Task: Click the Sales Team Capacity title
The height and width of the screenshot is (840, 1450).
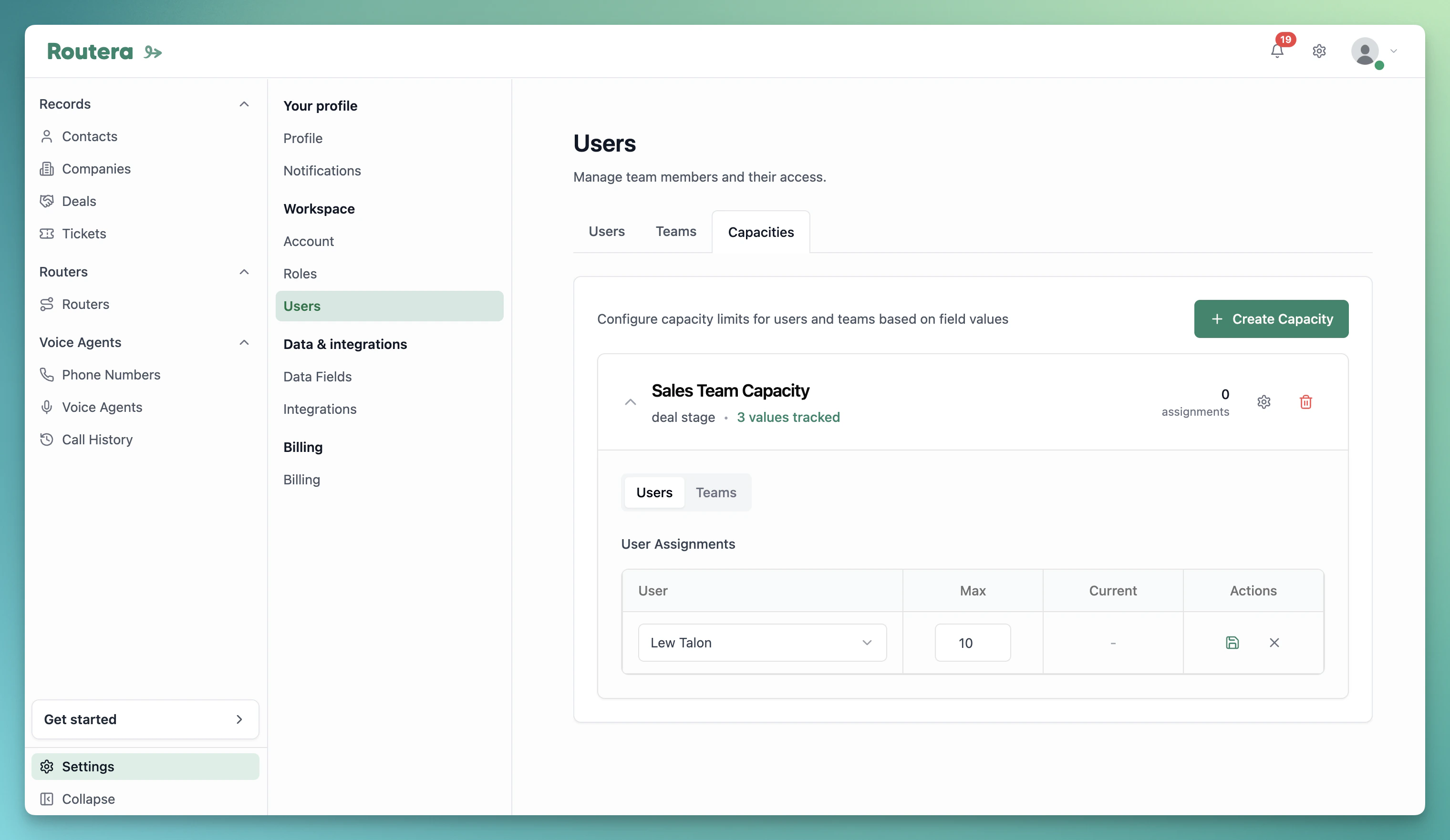Action: pyautogui.click(x=730, y=390)
